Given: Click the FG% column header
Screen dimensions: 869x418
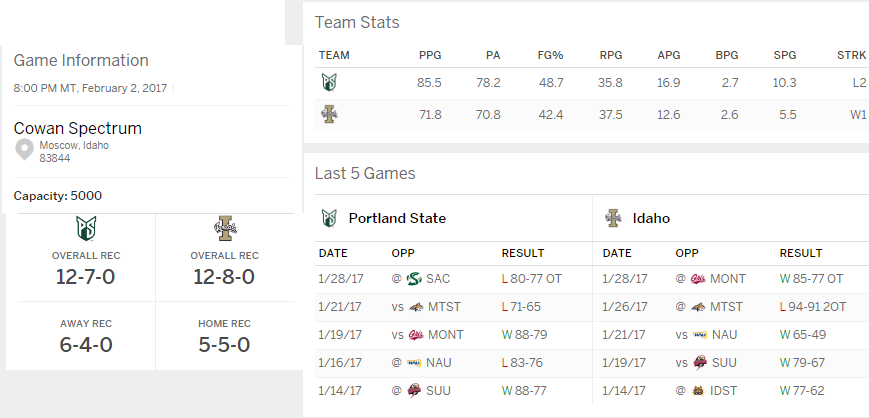Looking at the screenshot, I should click(550, 55).
